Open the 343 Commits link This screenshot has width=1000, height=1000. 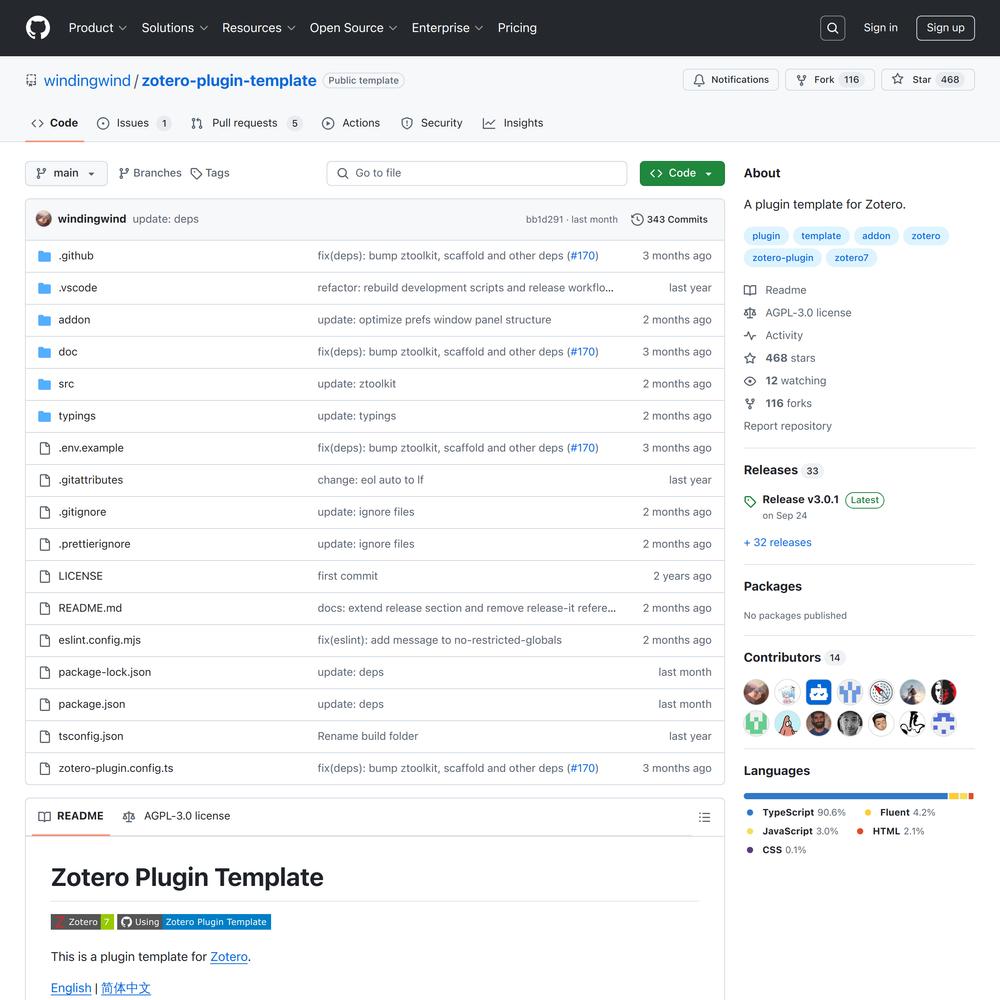pyautogui.click(x=669, y=219)
